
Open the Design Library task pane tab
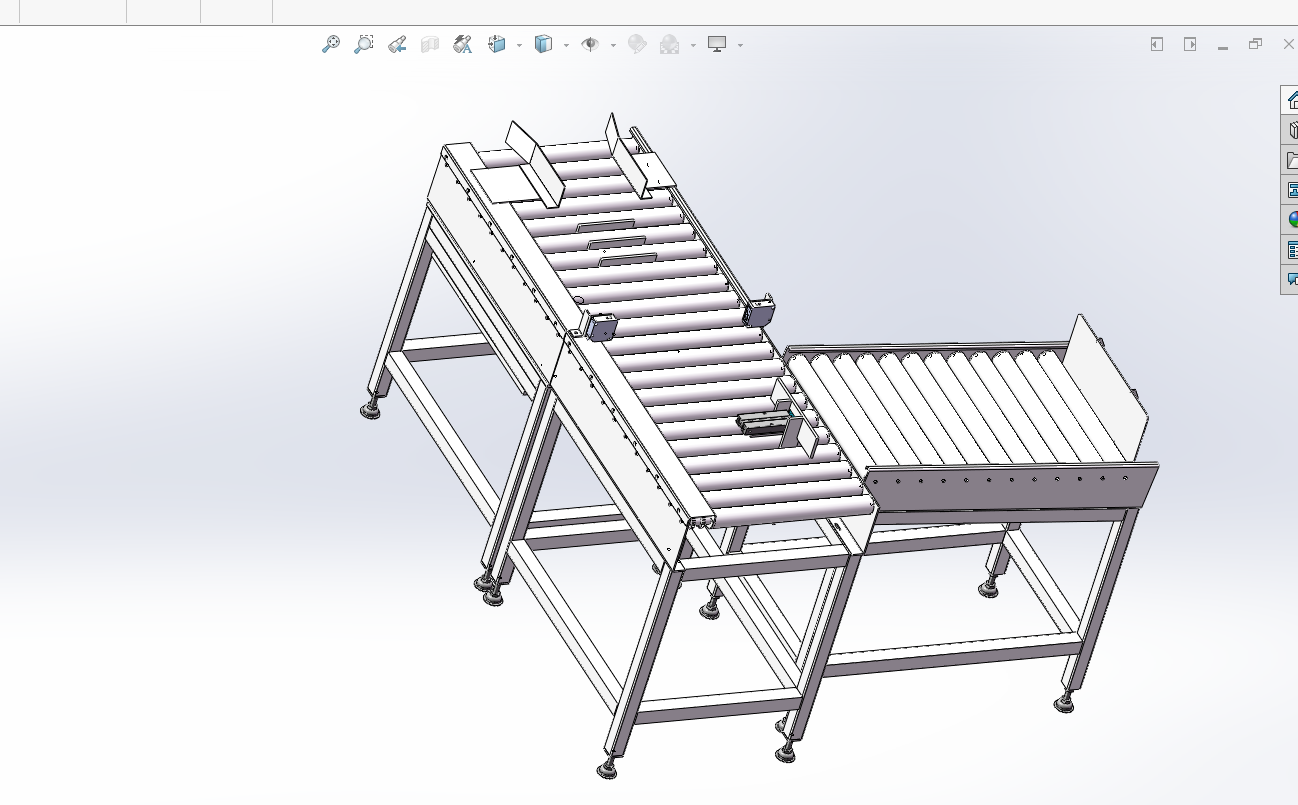pos(1290,130)
